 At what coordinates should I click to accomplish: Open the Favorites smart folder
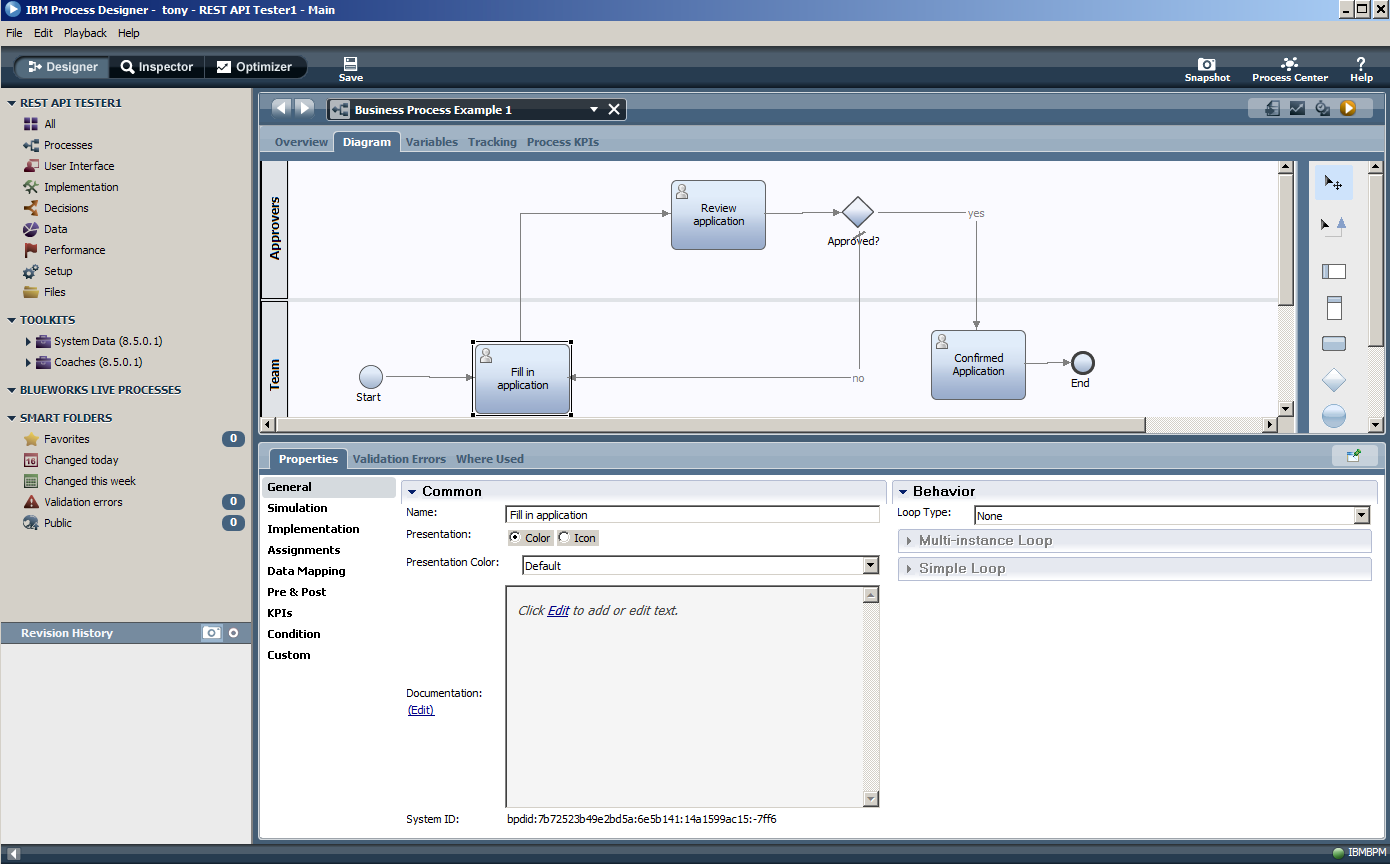(x=67, y=439)
